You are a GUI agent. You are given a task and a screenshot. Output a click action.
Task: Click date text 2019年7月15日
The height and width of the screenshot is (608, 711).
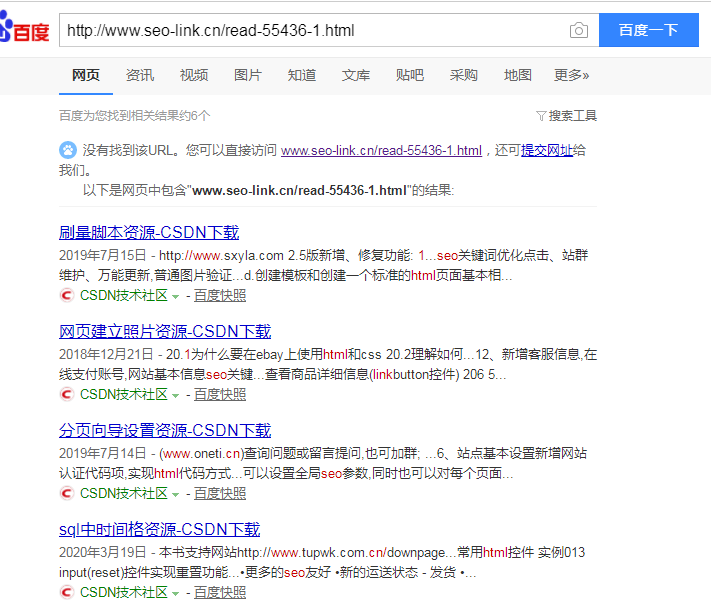pyautogui.click(x=102, y=255)
